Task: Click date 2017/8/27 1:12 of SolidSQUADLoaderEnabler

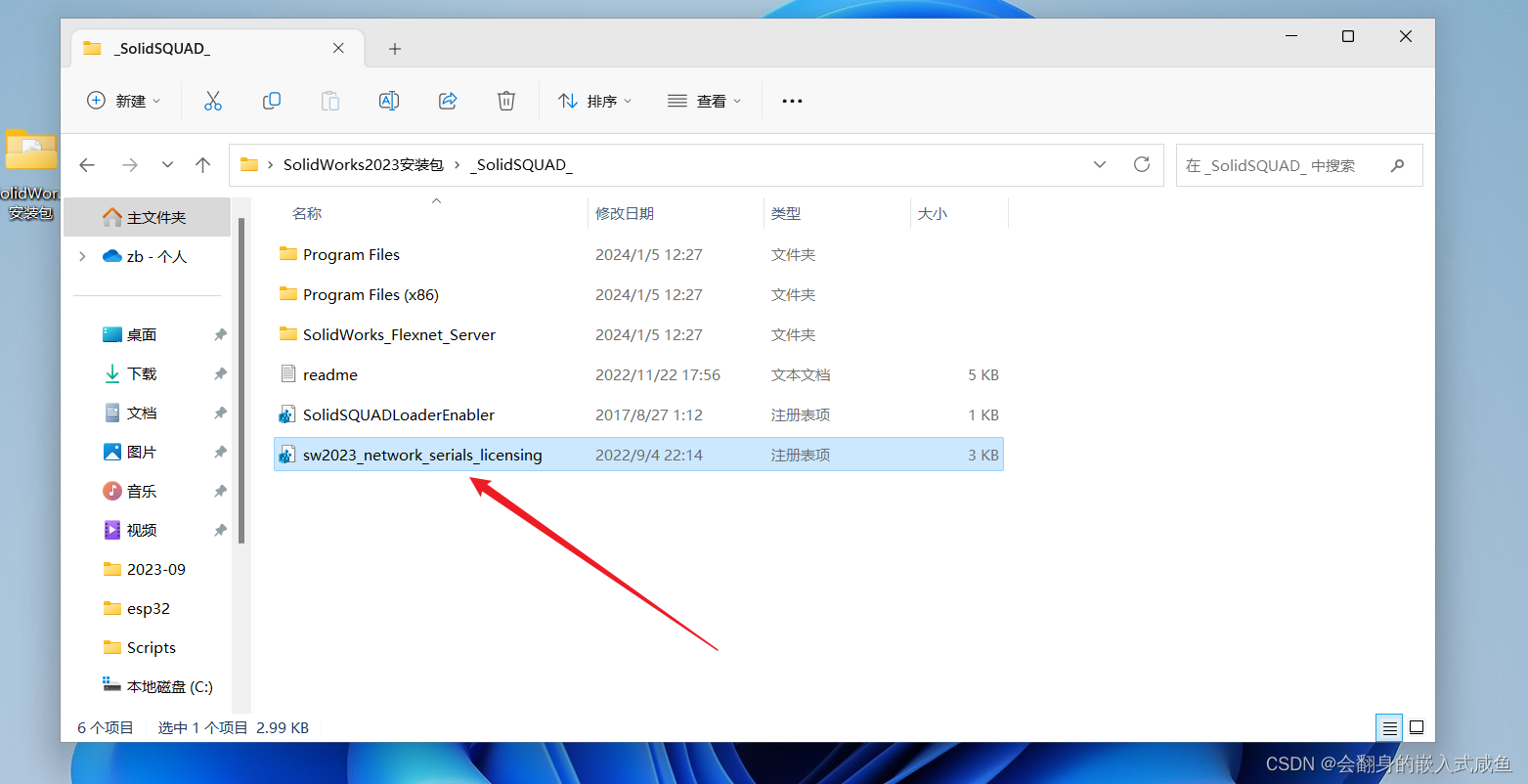Action: tap(649, 414)
